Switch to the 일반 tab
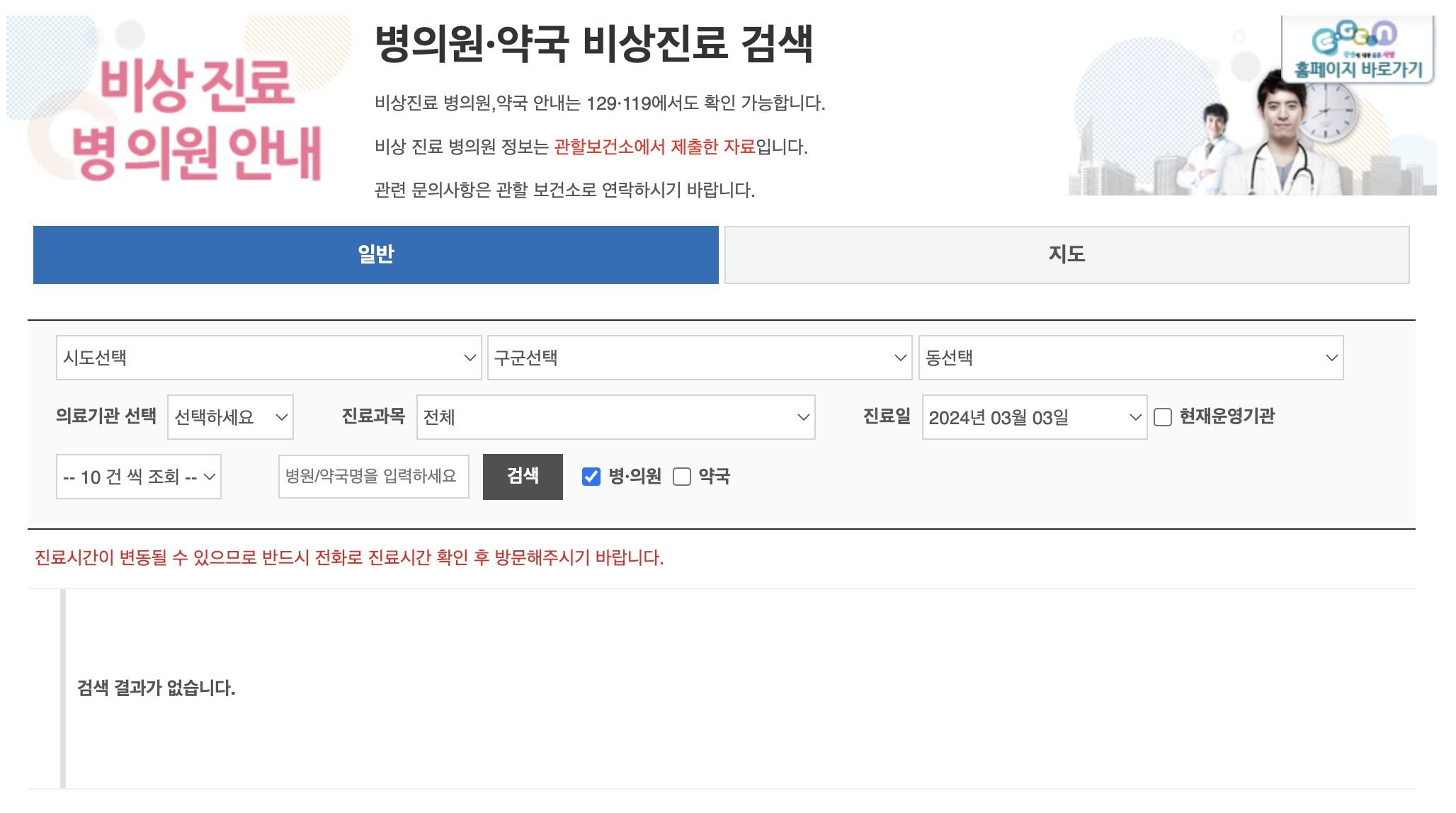 [375, 255]
